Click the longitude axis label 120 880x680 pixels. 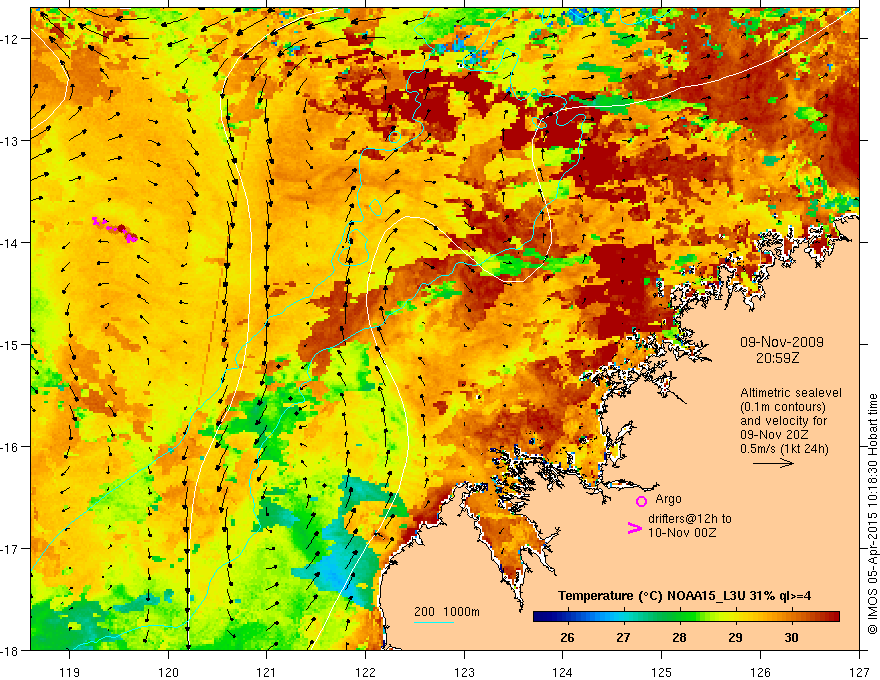168,672
